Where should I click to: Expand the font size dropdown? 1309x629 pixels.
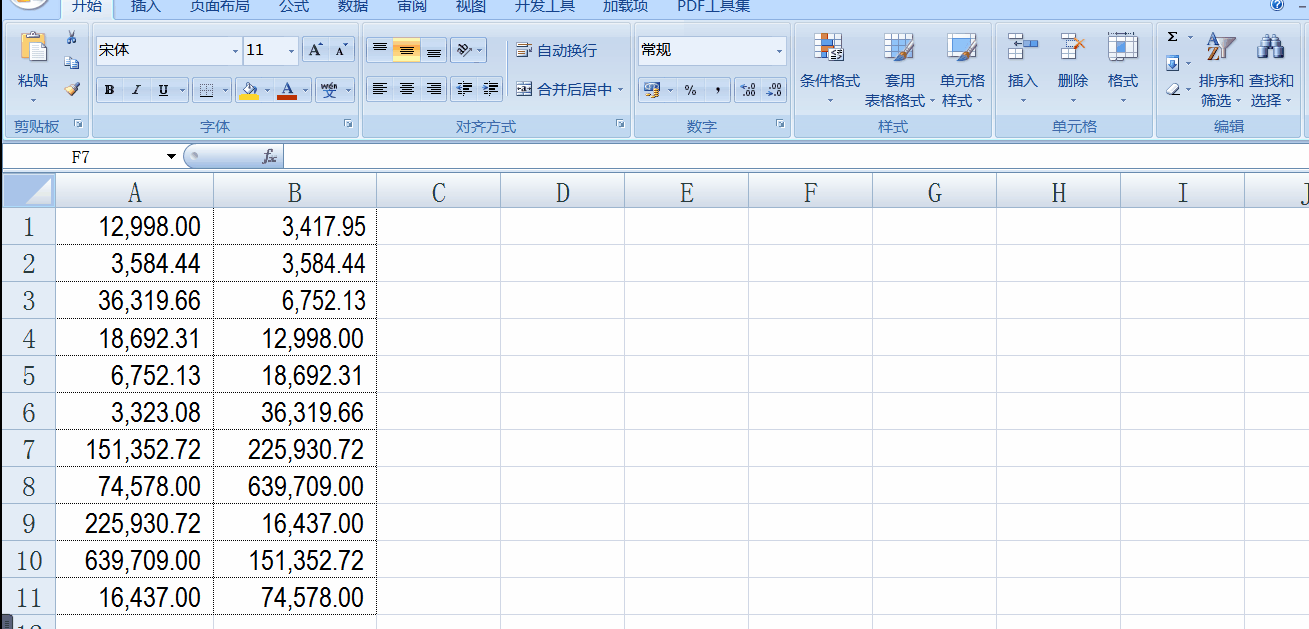(291, 50)
